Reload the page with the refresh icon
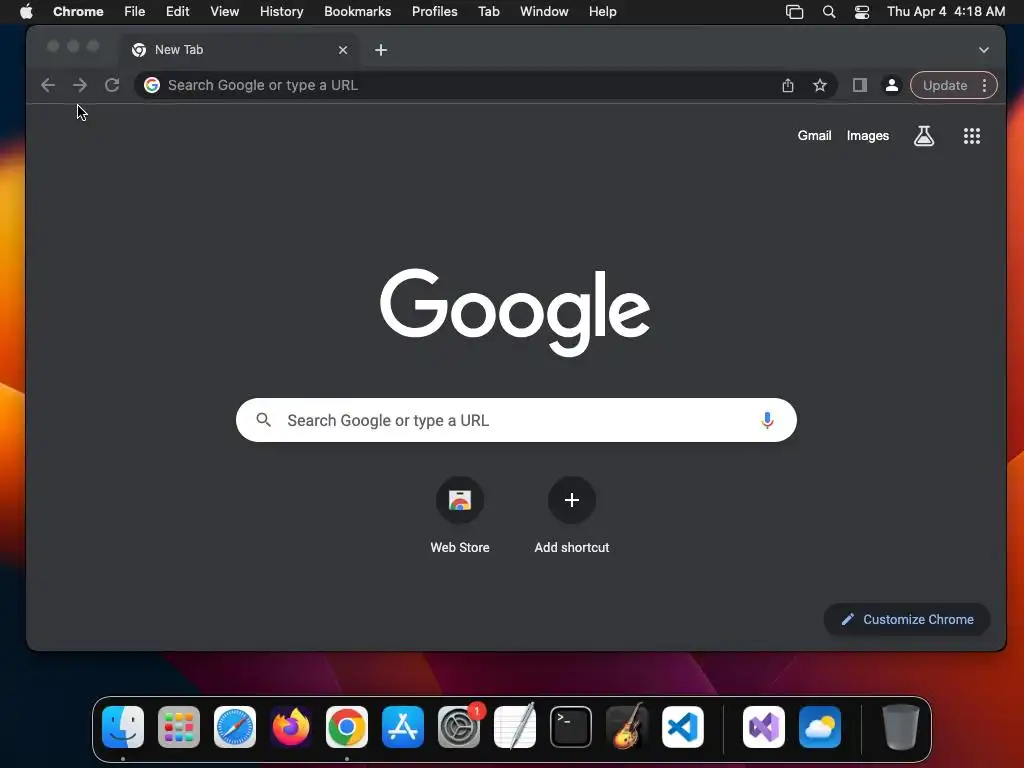Viewport: 1024px width, 768px height. coord(112,85)
